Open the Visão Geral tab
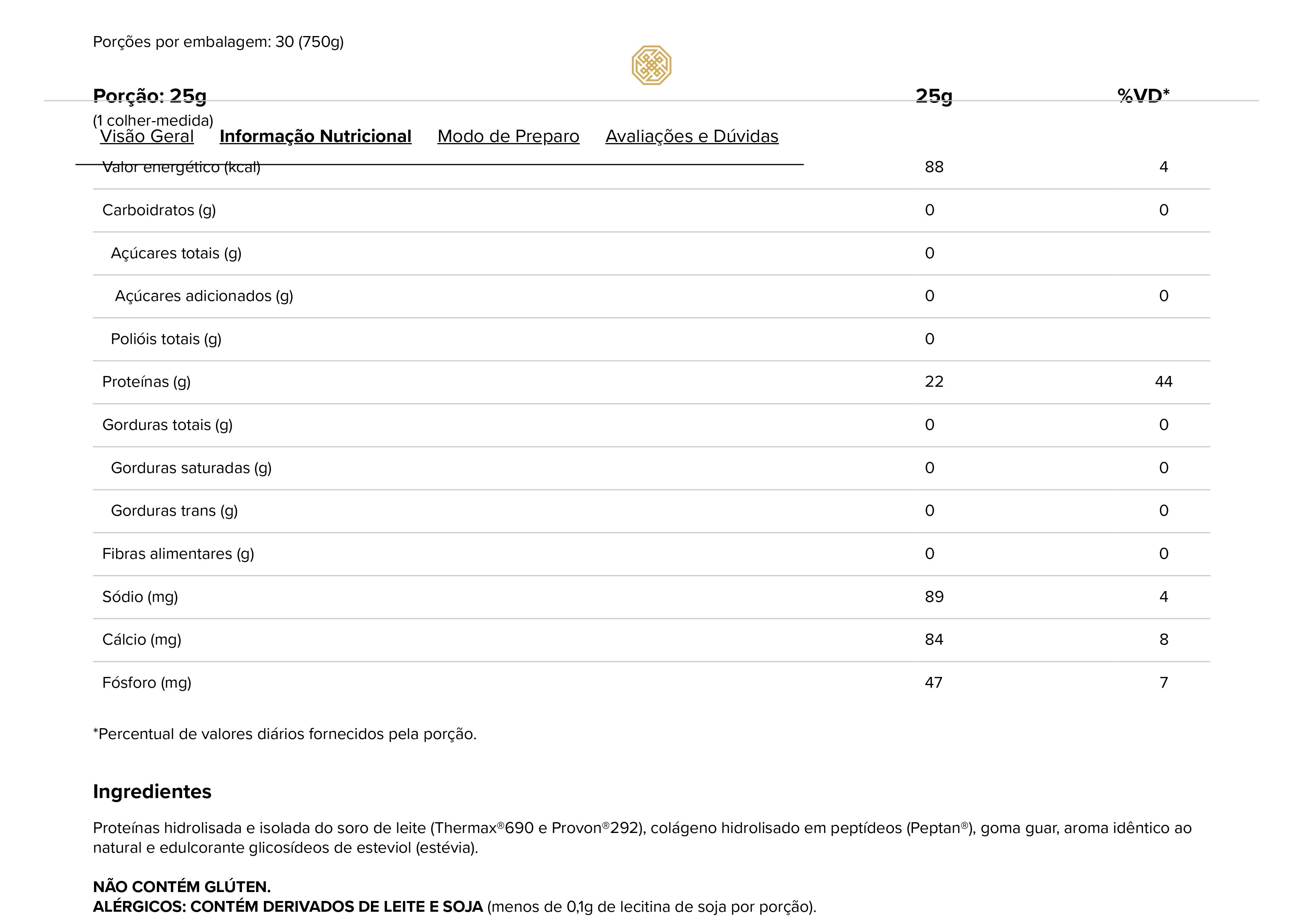Viewport: 1304px width, 924px height. pyautogui.click(x=147, y=136)
